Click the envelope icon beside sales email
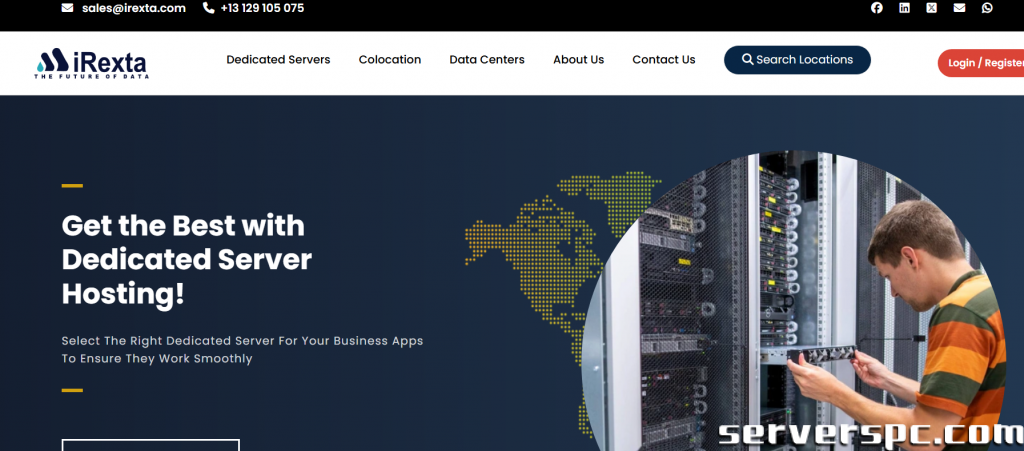The width and height of the screenshot is (1024, 451). coord(67,8)
